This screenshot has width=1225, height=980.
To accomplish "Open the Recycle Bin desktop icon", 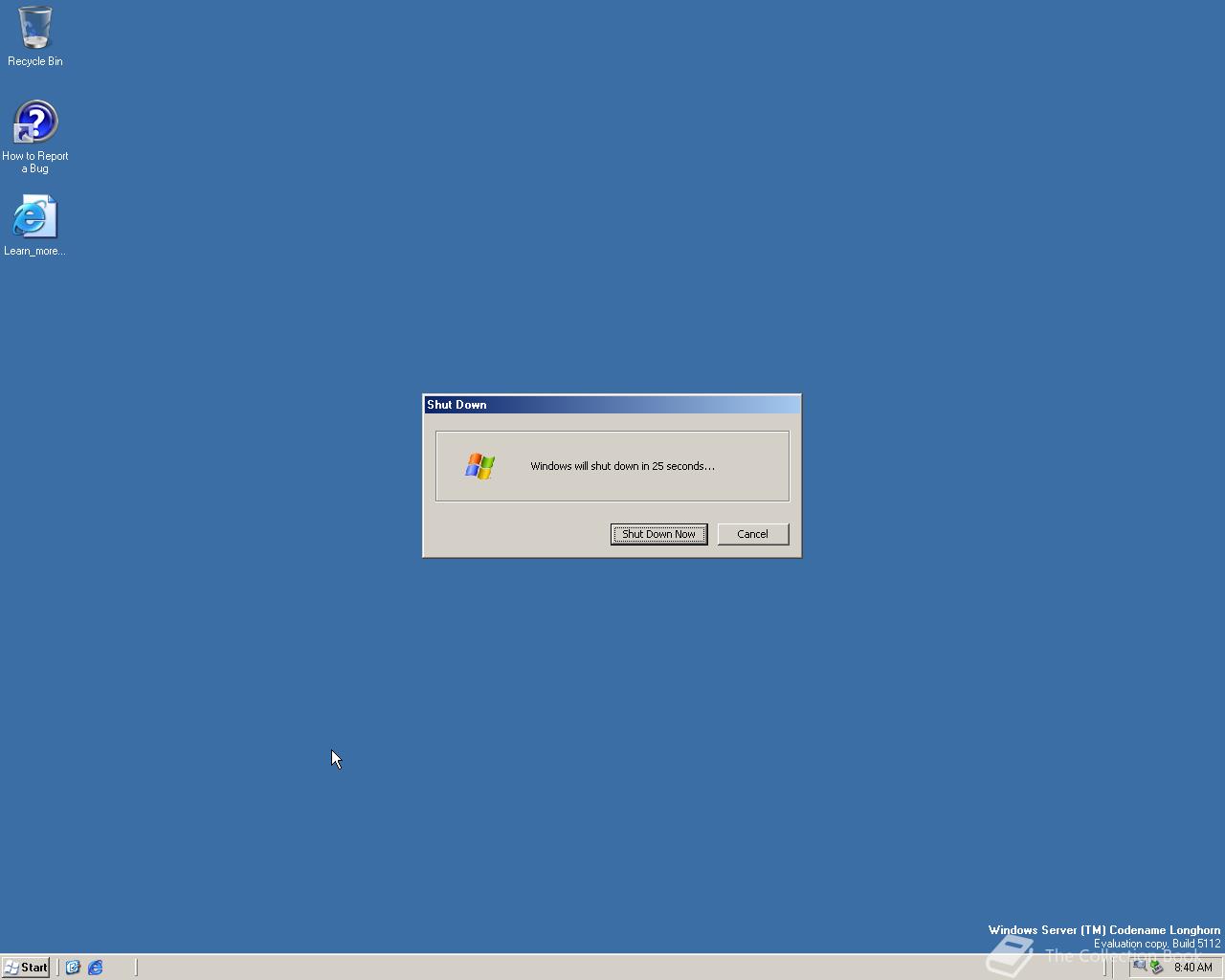I will [34, 35].
